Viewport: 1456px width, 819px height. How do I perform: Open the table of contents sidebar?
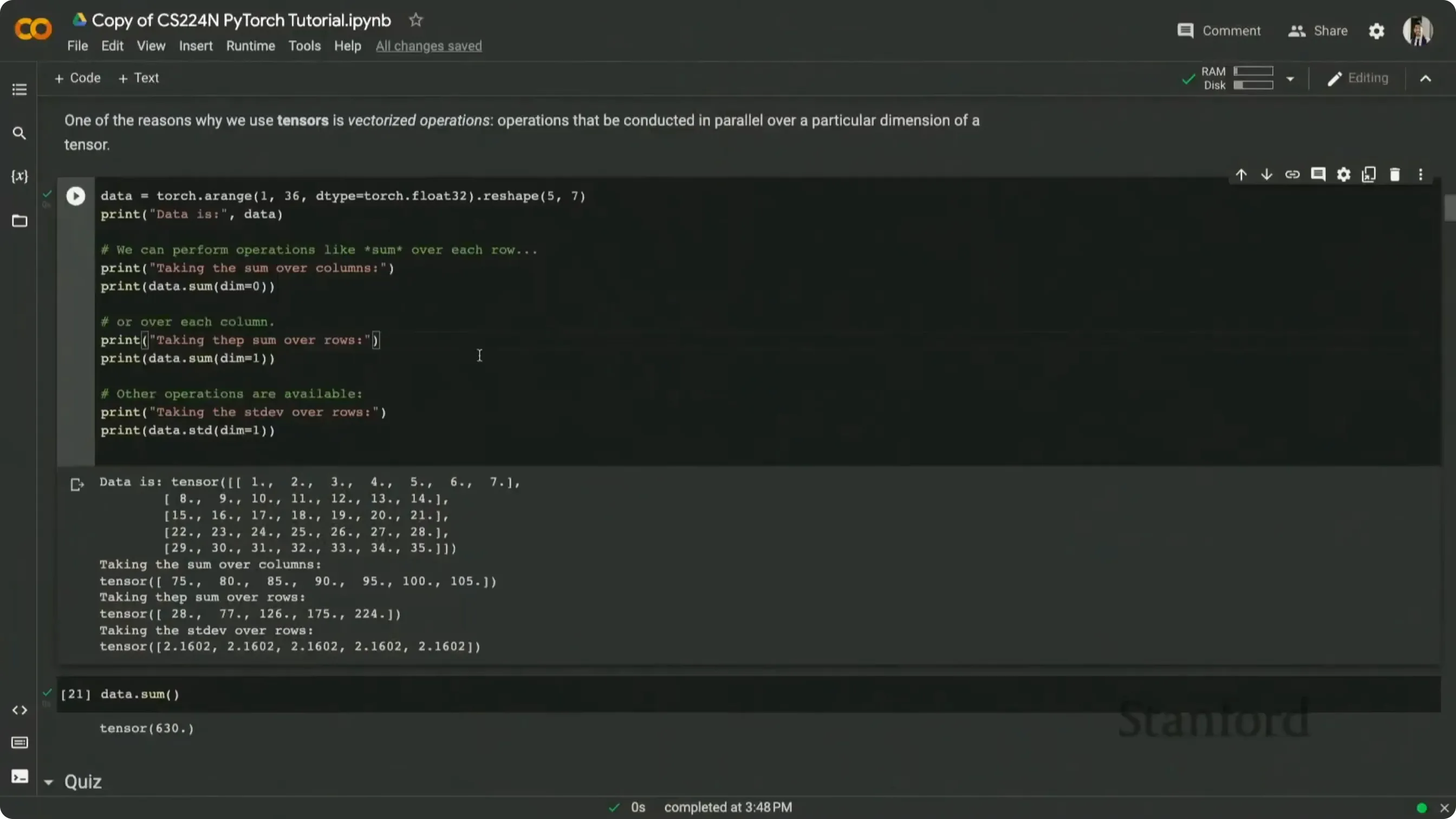click(19, 89)
